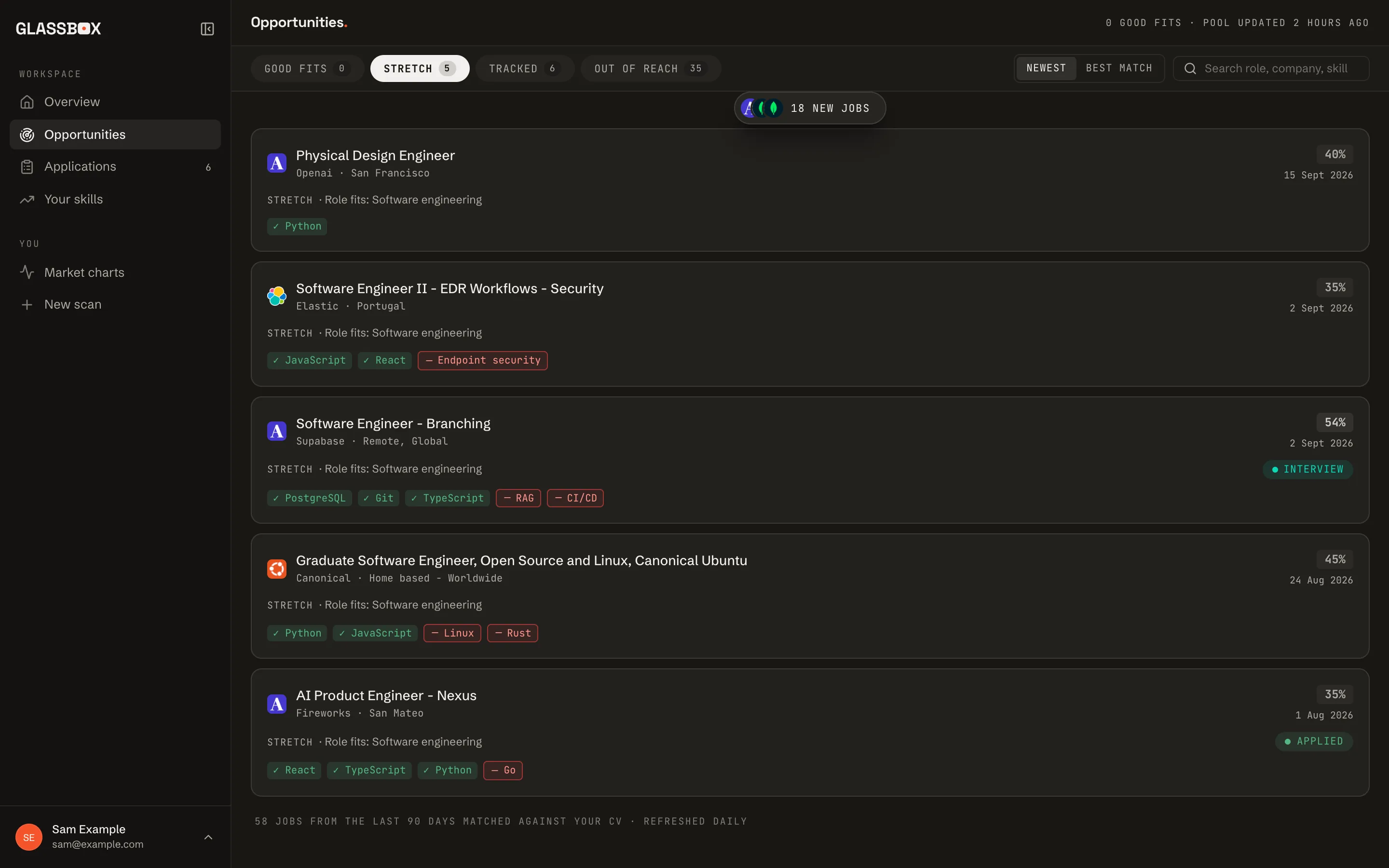Click the 45% match score

(x=1335, y=559)
